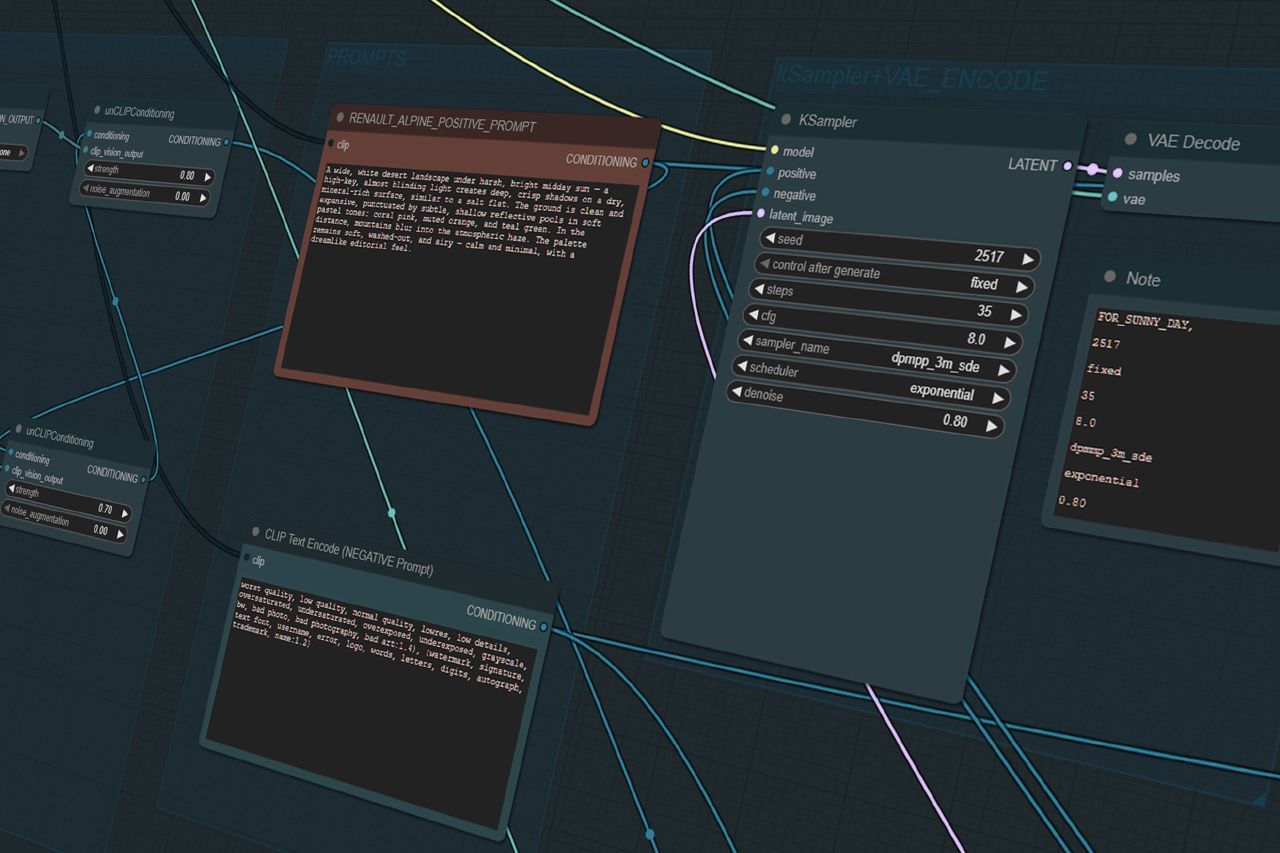Click the samples input port on VAE Decode
1280x853 pixels.
click(x=1117, y=173)
